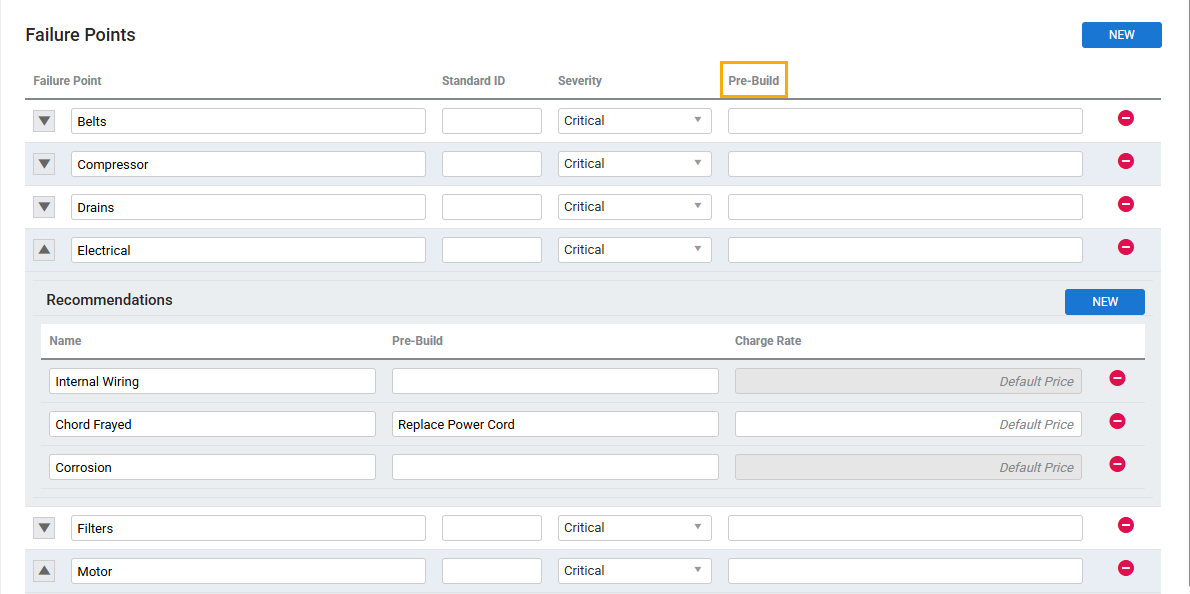
Task: Expand the Belts failure point row
Action: 44,121
